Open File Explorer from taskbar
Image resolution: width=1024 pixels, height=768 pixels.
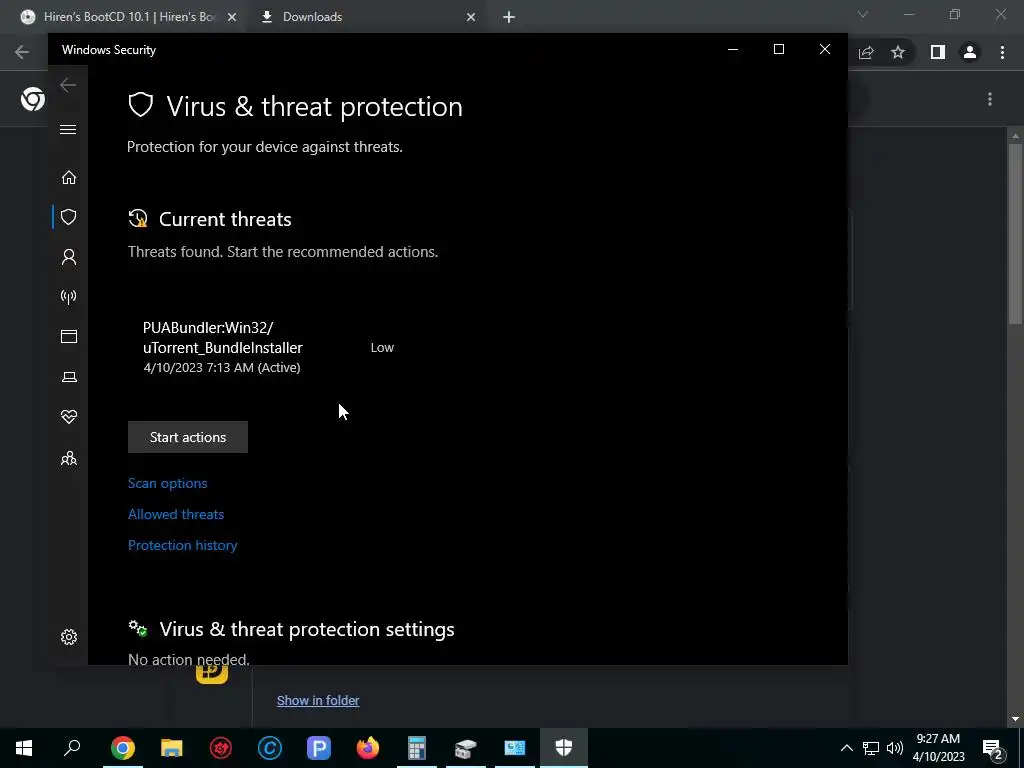coord(172,748)
